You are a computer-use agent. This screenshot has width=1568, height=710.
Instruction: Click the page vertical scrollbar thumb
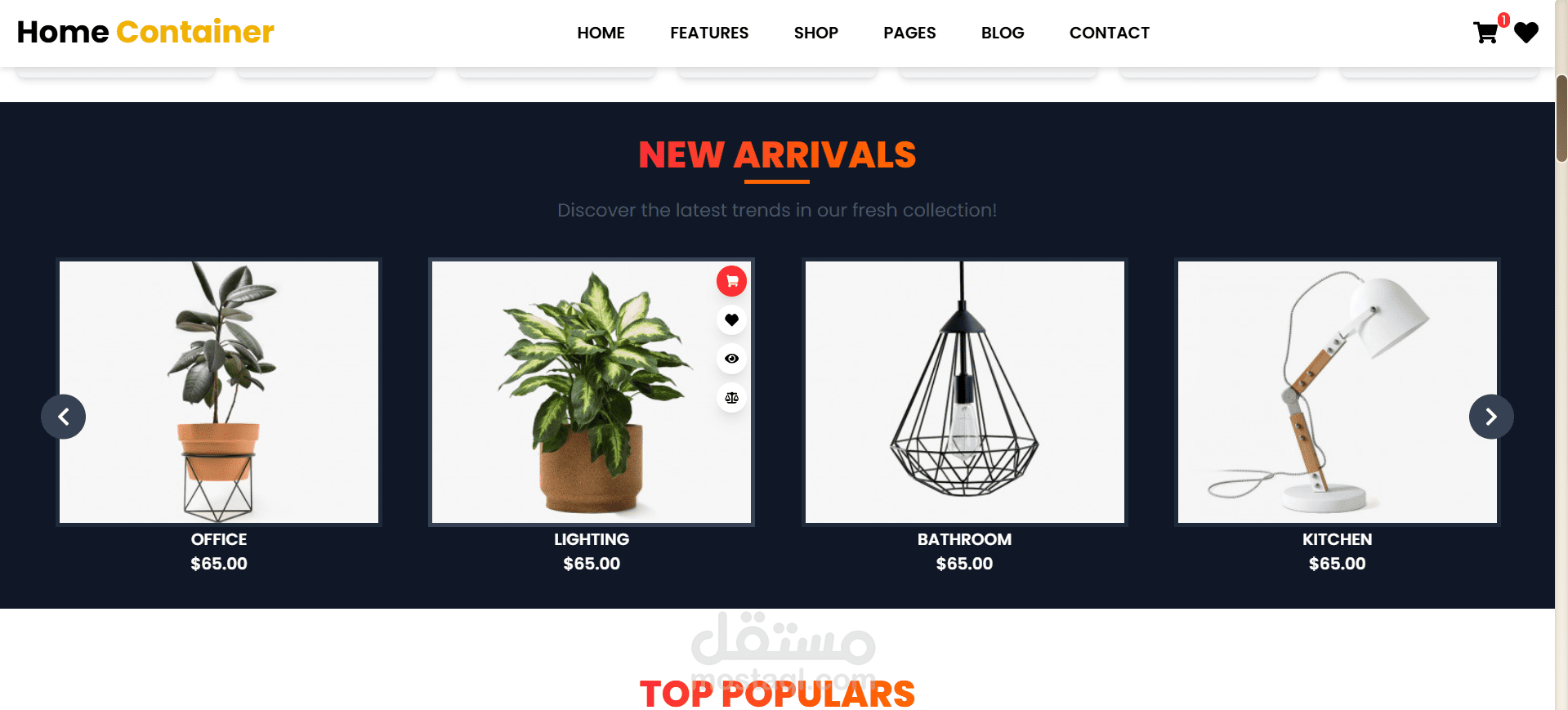[x=1561, y=118]
